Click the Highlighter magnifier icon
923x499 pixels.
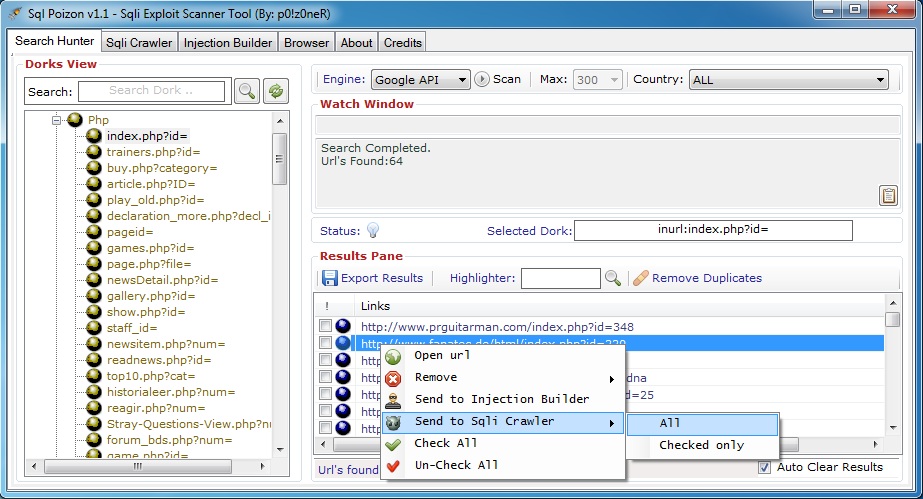coord(613,278)
